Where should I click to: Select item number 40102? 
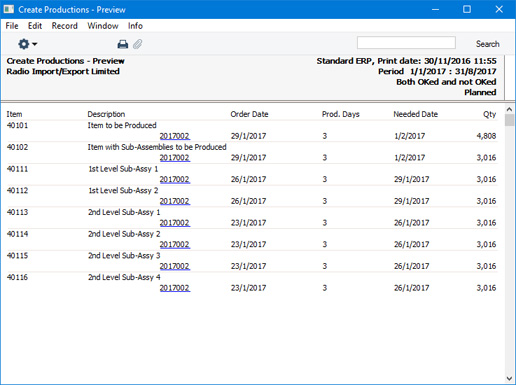tap(17, 147)
